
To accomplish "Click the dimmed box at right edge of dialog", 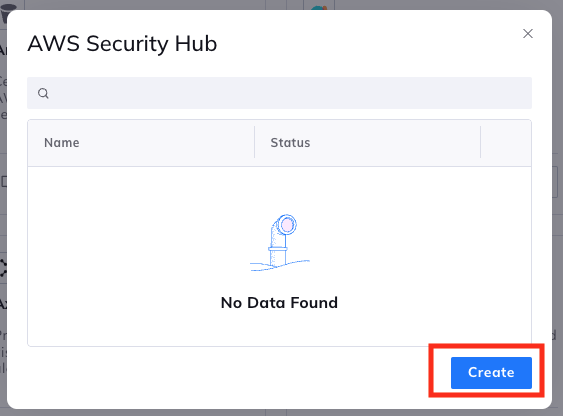I will click(x=555, y=182).
